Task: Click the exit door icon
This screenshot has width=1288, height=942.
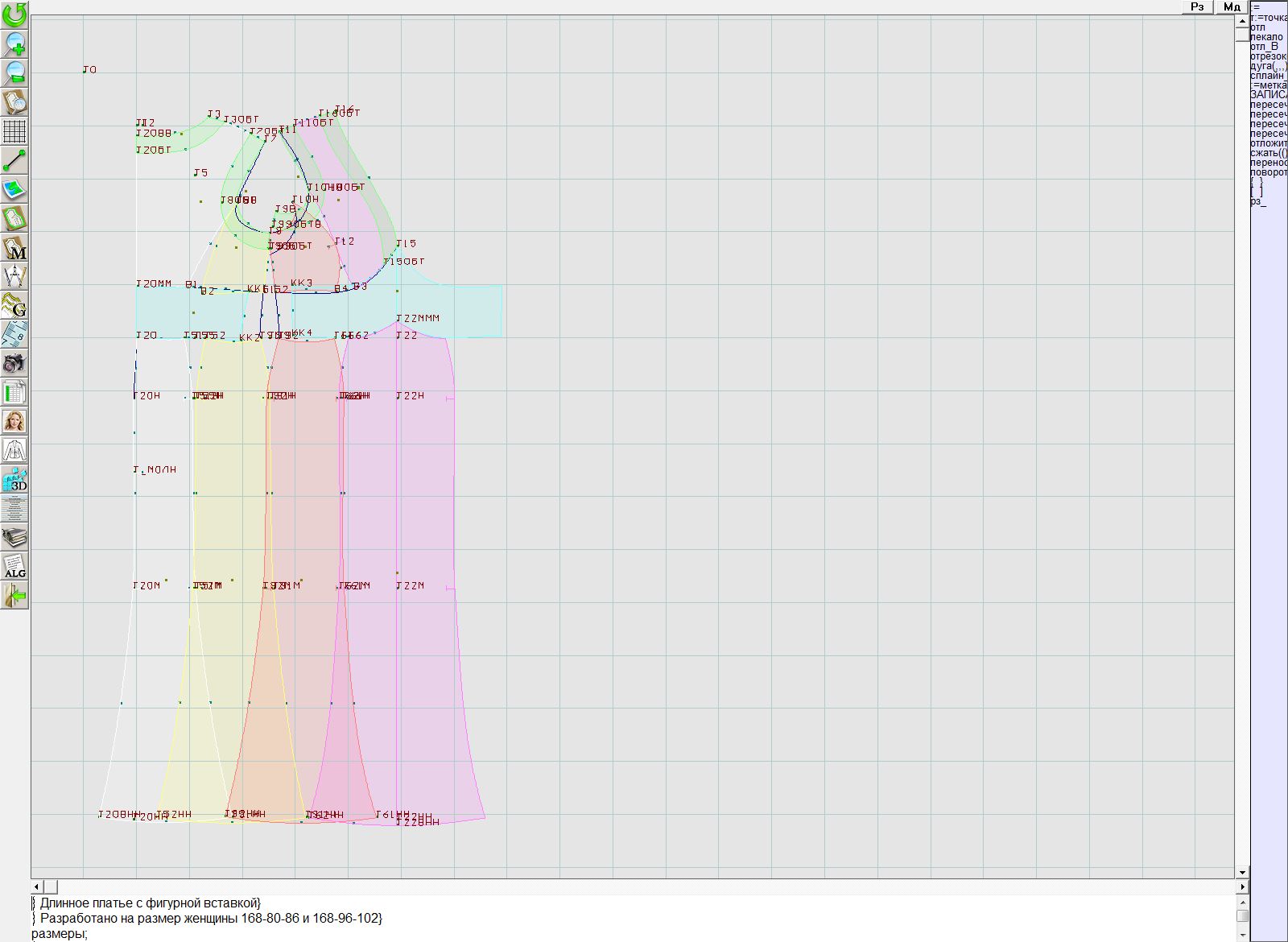Action: pos(14,596)
